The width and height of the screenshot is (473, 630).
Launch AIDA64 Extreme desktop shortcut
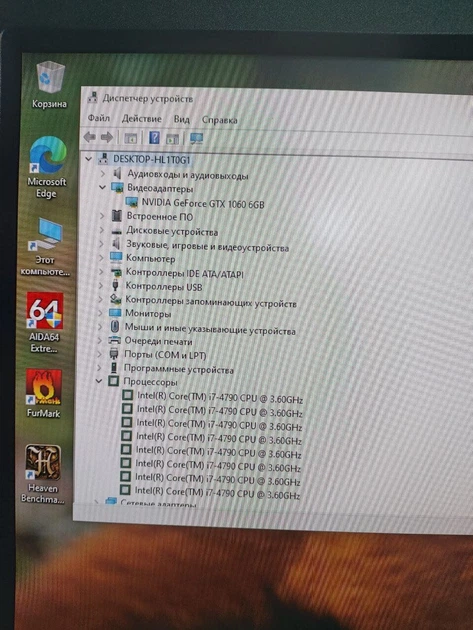pyautogui.click(x=44, y=323)
